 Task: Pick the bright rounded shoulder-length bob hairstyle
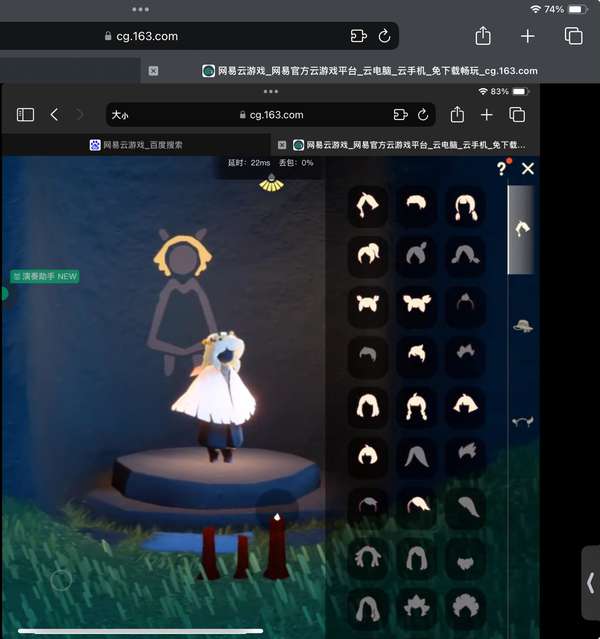pyautogui.click(x=368, y=406)
